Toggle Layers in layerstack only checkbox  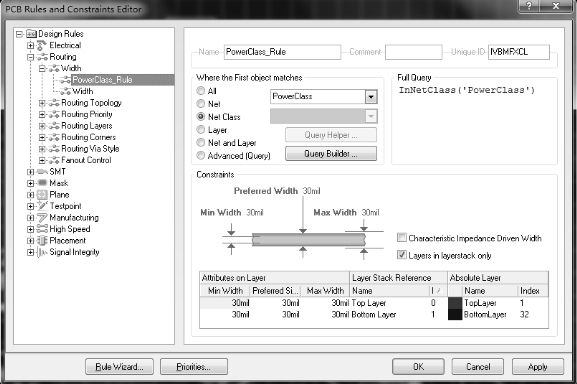[x=402, y=255]
